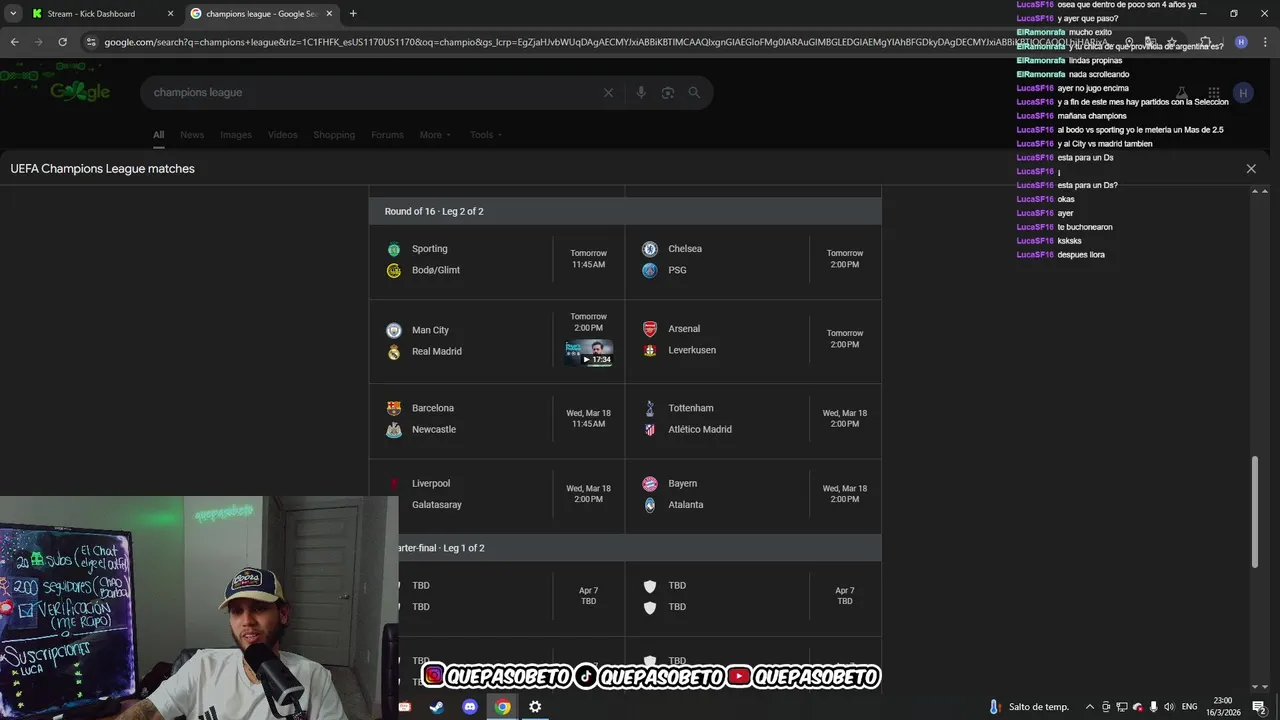Go back in Chrome

(x=14, y=42)
